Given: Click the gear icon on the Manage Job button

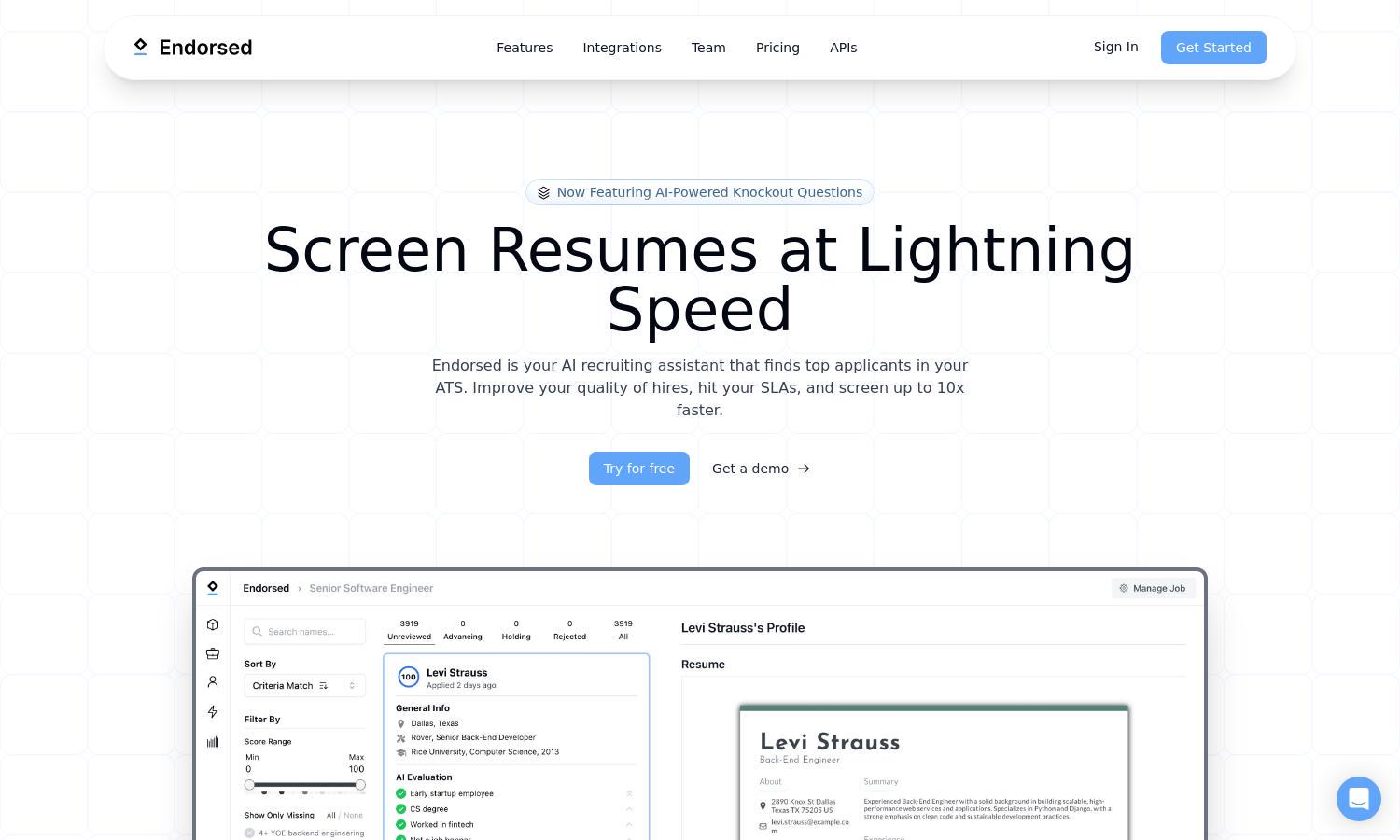Looking at the screenshot, I should click(x=1124, y=588).
